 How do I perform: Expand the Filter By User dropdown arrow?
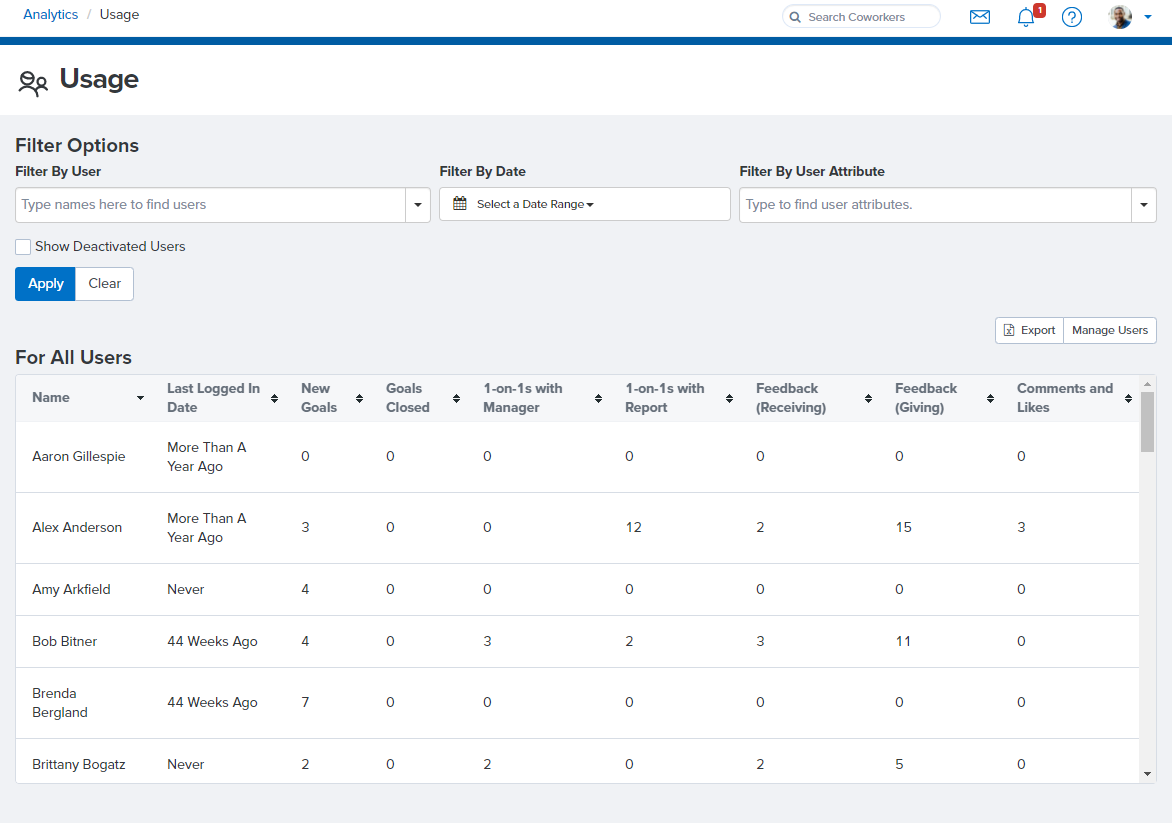point(417,205)
